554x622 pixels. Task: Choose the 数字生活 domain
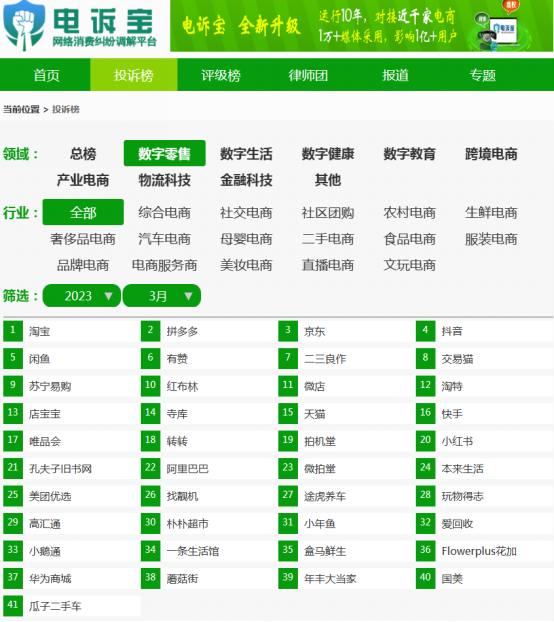click(x=246, y=154)
